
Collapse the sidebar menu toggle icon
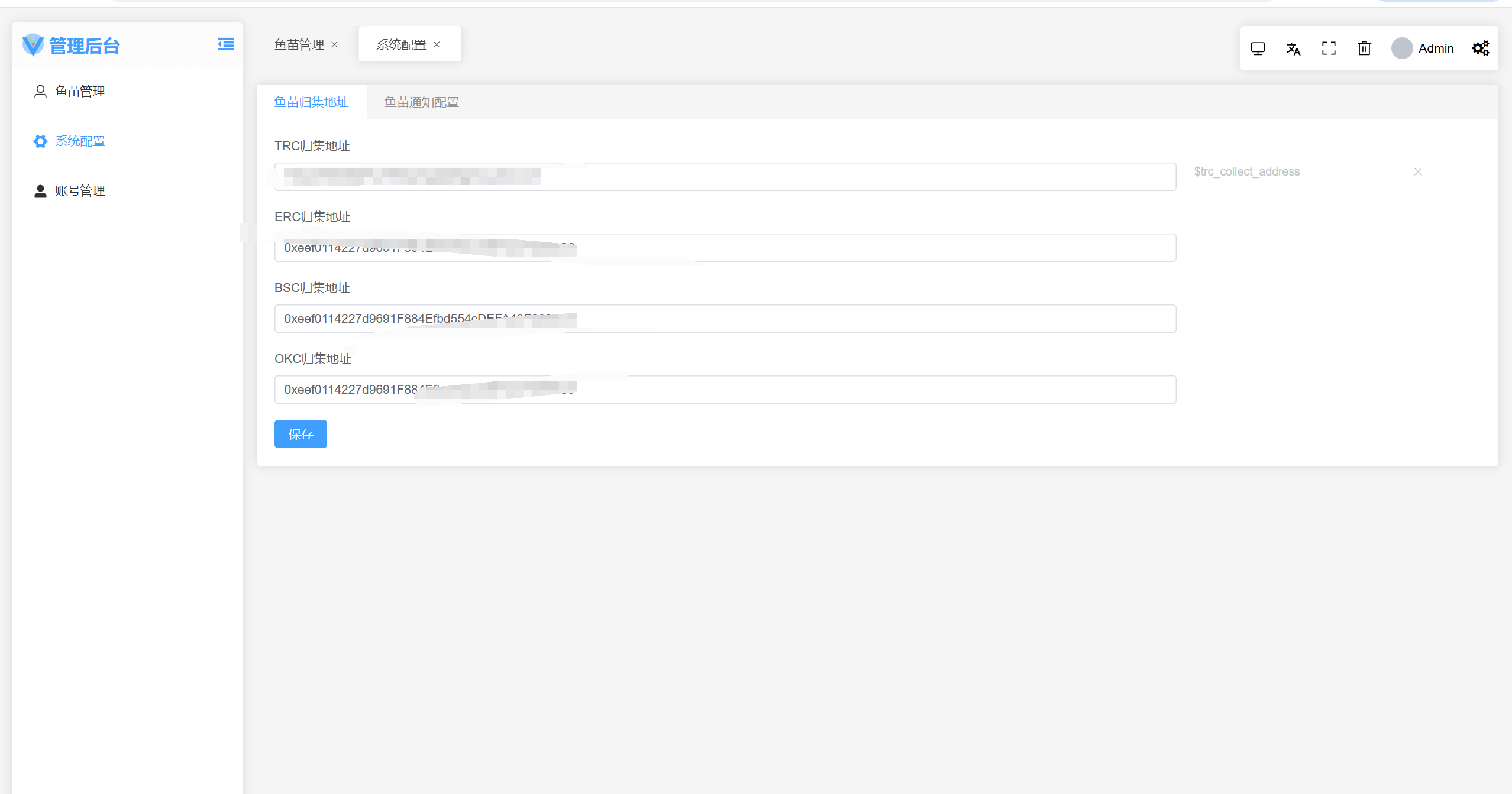pos(225,44)
